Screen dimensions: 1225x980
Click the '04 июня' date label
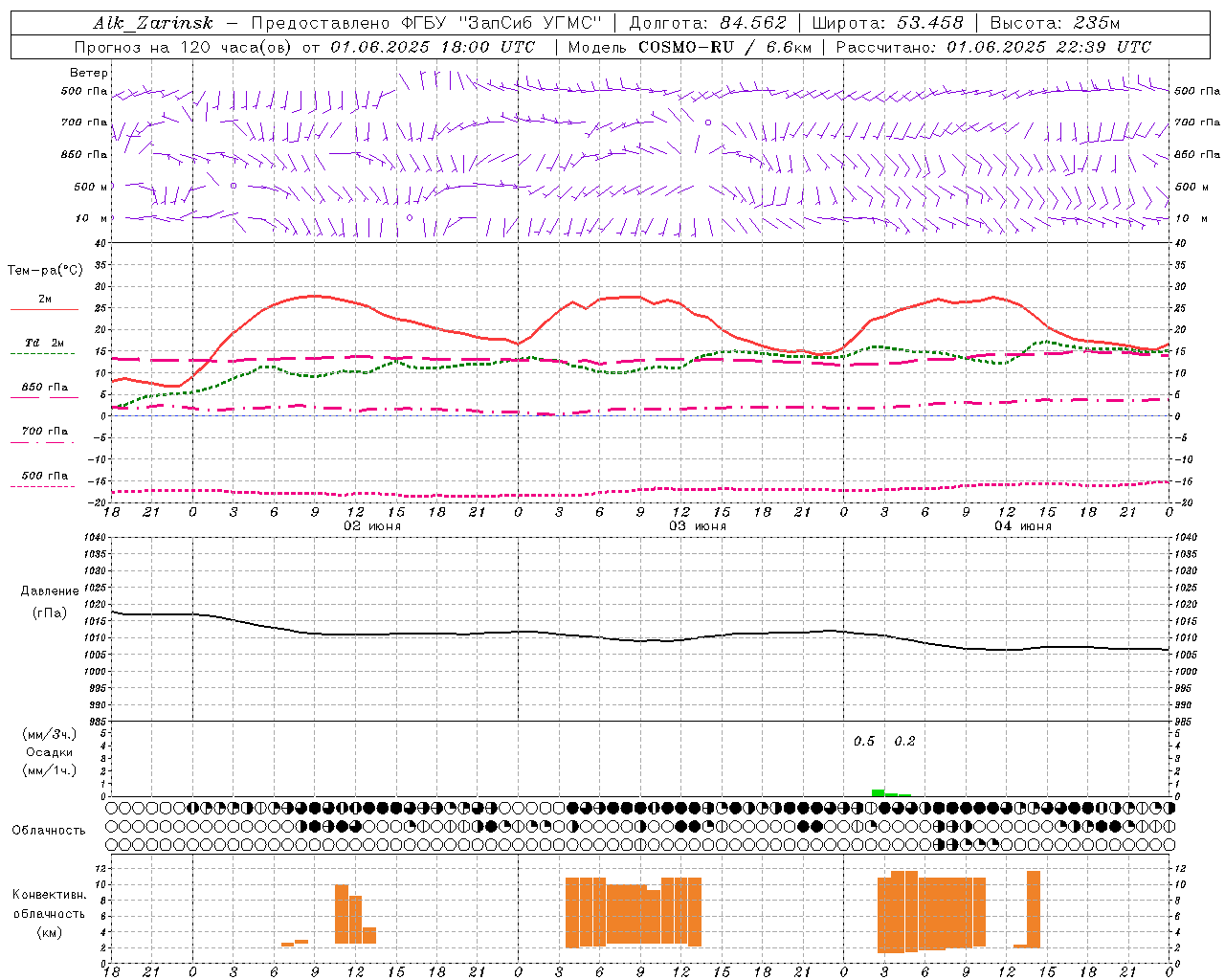click(1023, 526)
